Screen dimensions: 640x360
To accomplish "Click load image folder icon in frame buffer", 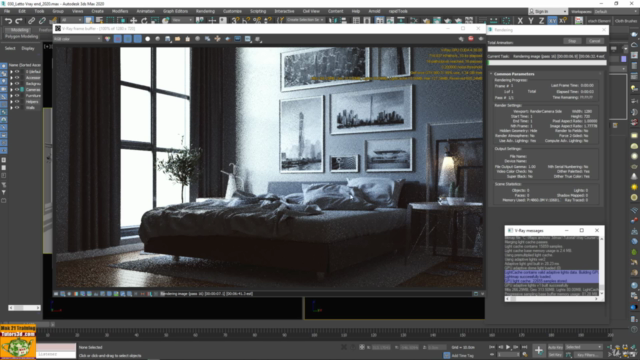I will (x=178, y=39).
